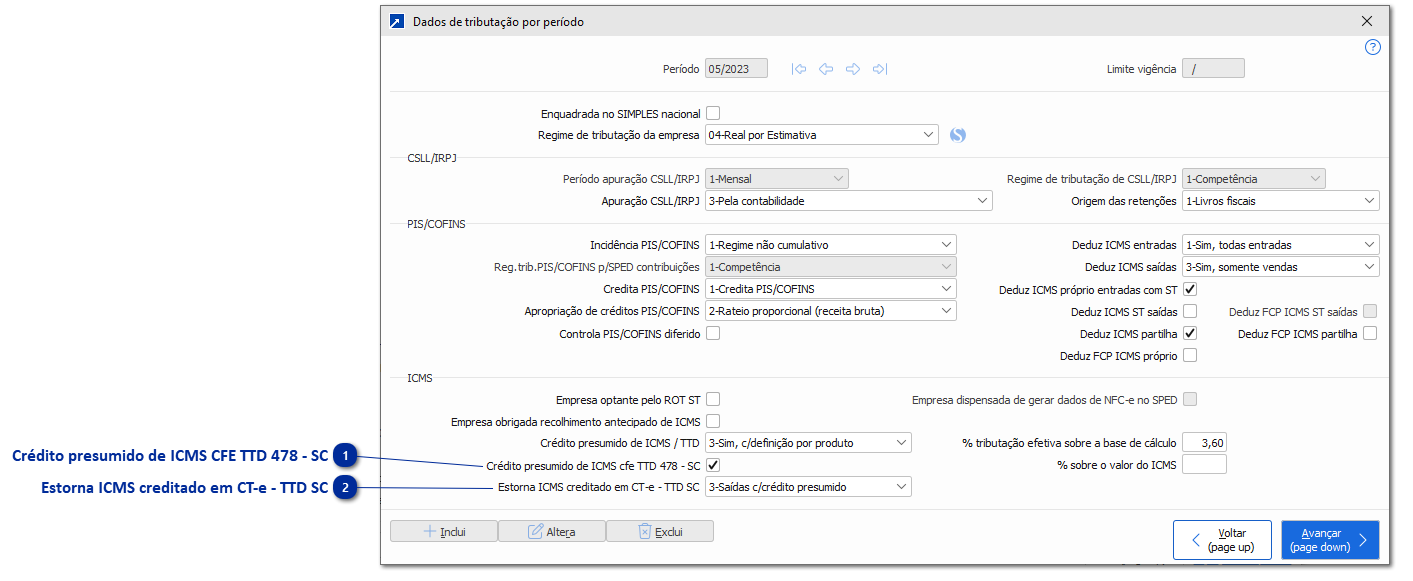1413x581 pixels.
Task: Click the Inclui button
Action: [443, 532]
